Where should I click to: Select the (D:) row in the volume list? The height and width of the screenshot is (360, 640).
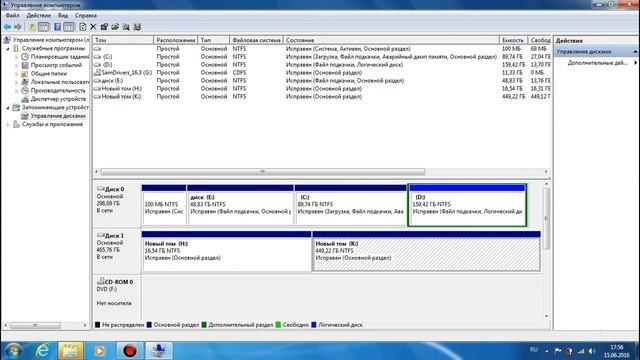pyautogui.click(x=322, y=65)
